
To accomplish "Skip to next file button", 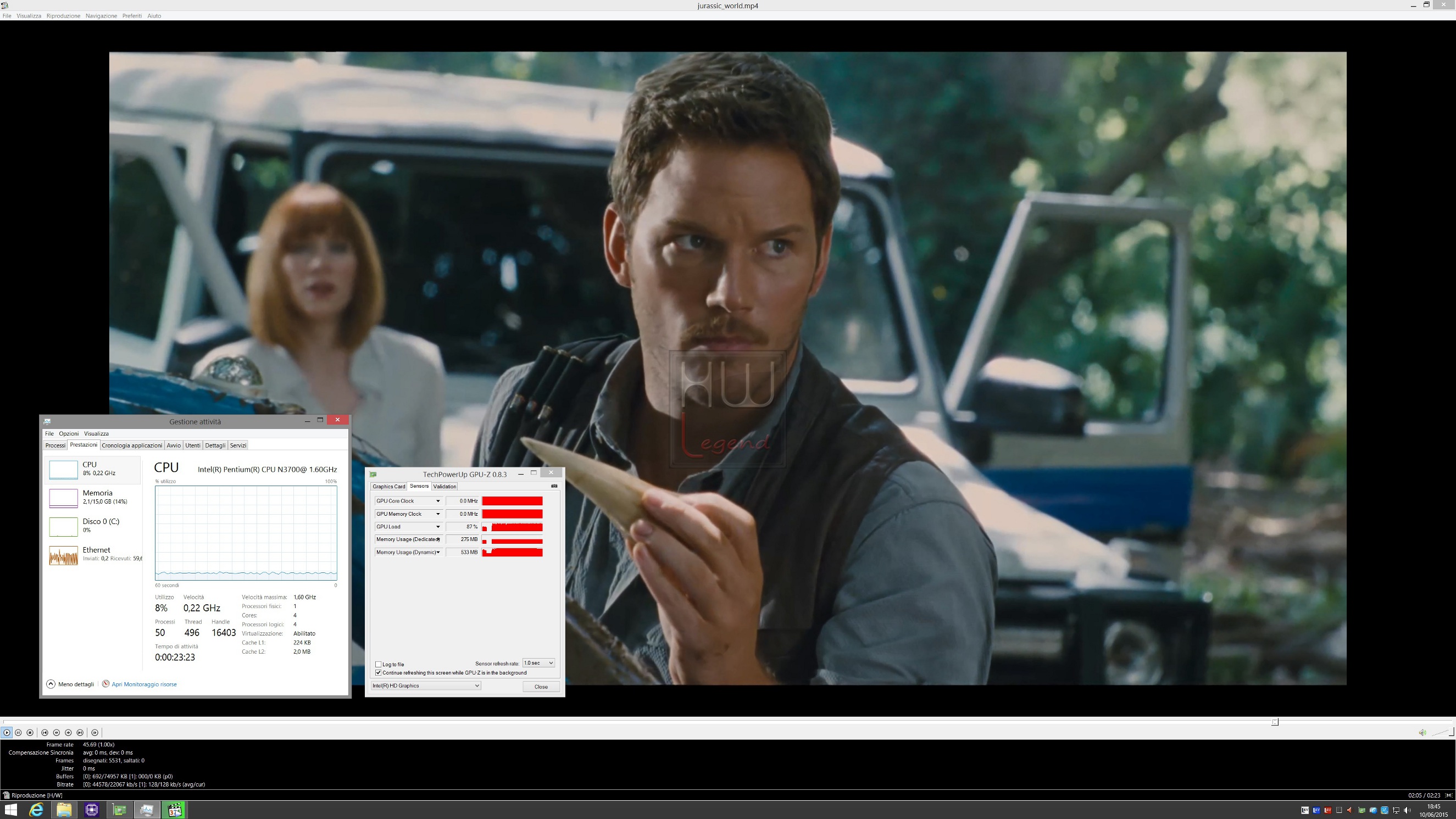I will [80, 733].
